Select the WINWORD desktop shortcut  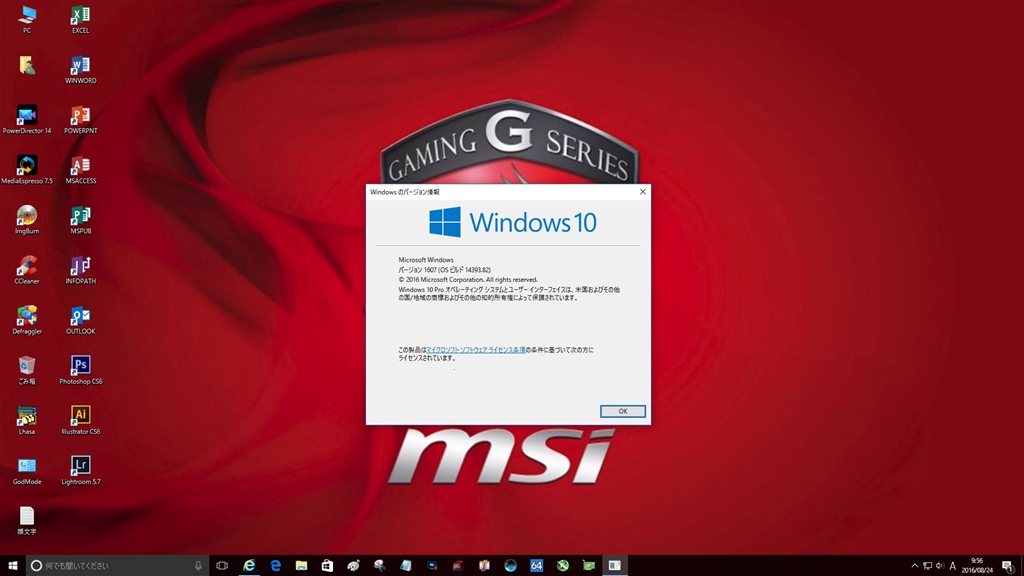coord(80,69)
